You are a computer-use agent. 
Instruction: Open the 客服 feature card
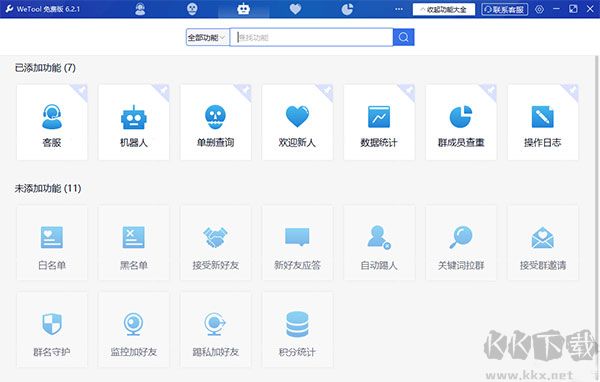coord(52,122)
